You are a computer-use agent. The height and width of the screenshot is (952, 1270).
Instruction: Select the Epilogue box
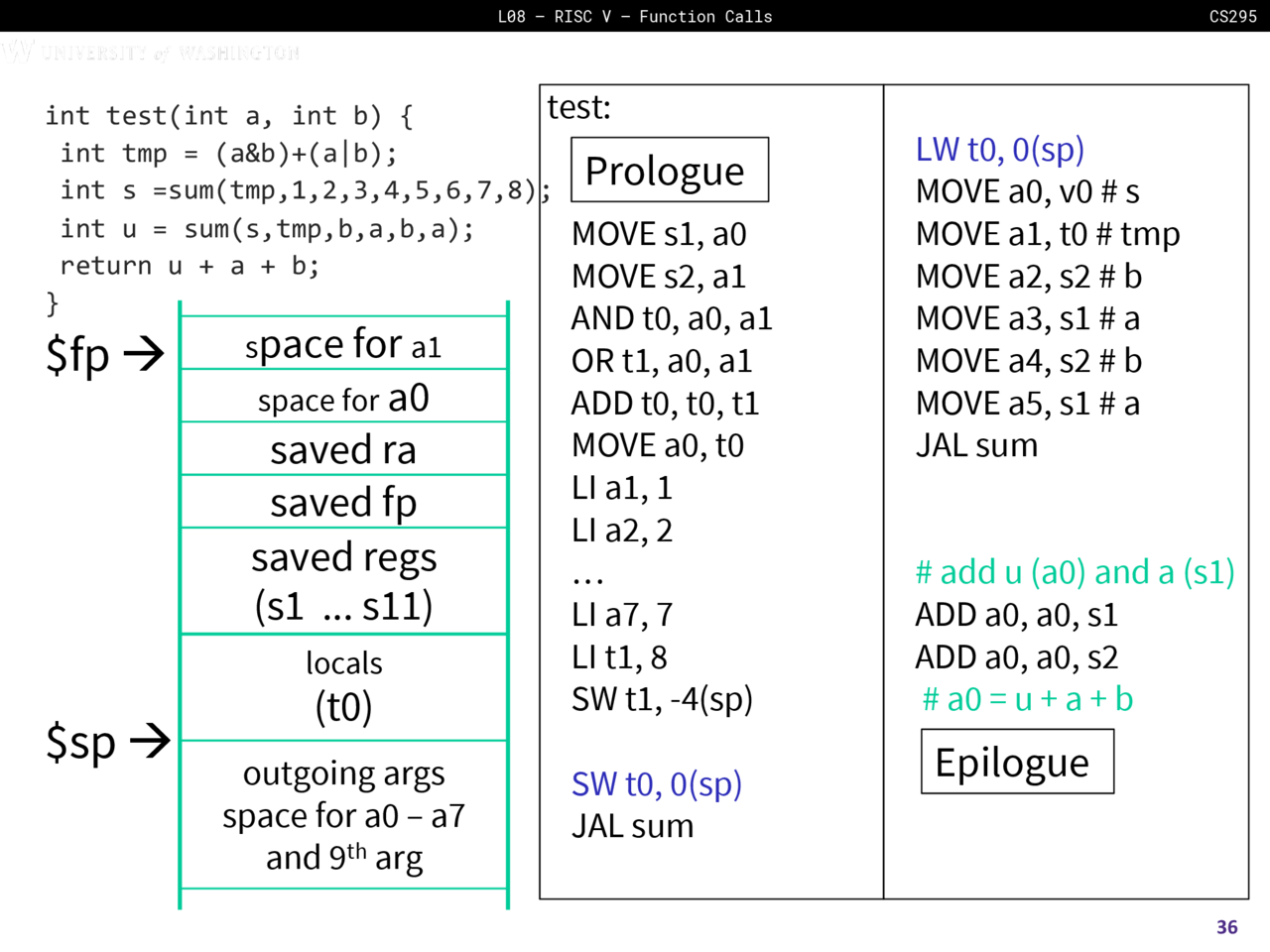click(x=1017, y=762)
